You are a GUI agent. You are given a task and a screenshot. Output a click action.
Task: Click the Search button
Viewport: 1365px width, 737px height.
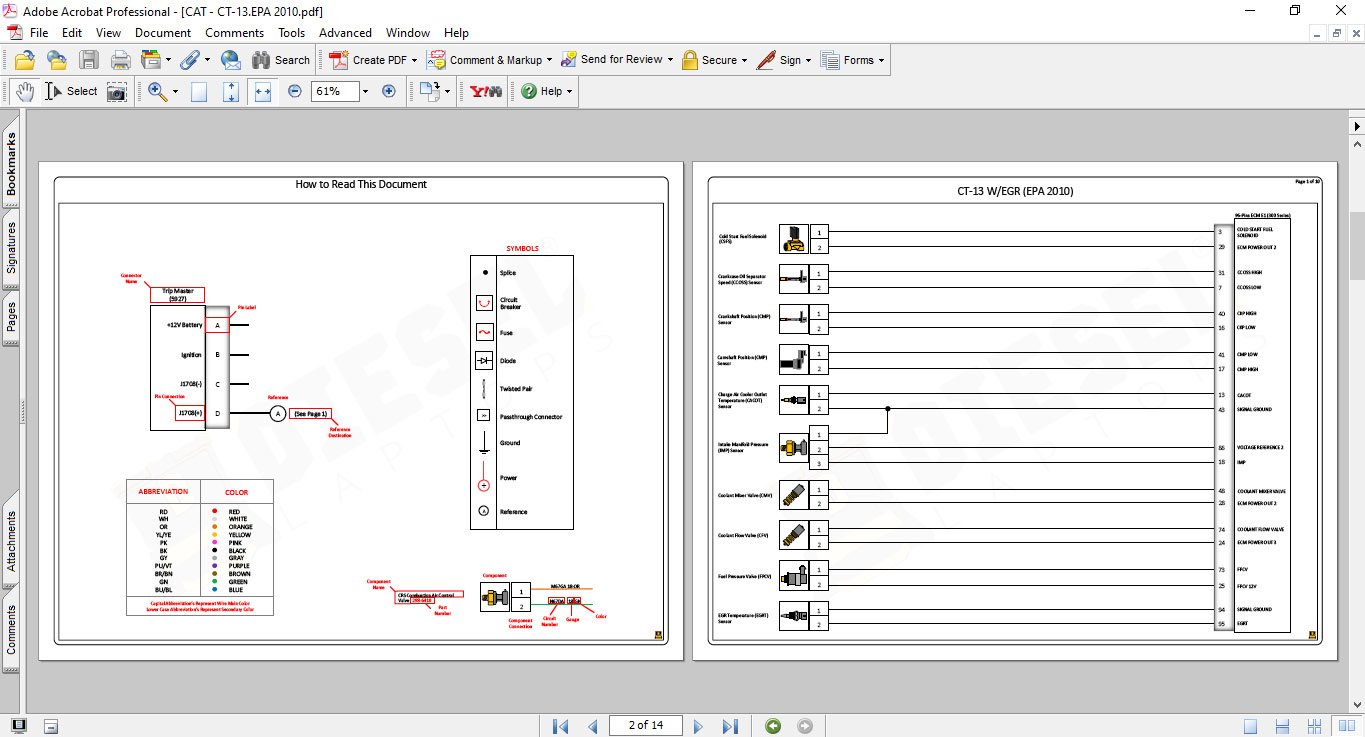click(281, 60)
